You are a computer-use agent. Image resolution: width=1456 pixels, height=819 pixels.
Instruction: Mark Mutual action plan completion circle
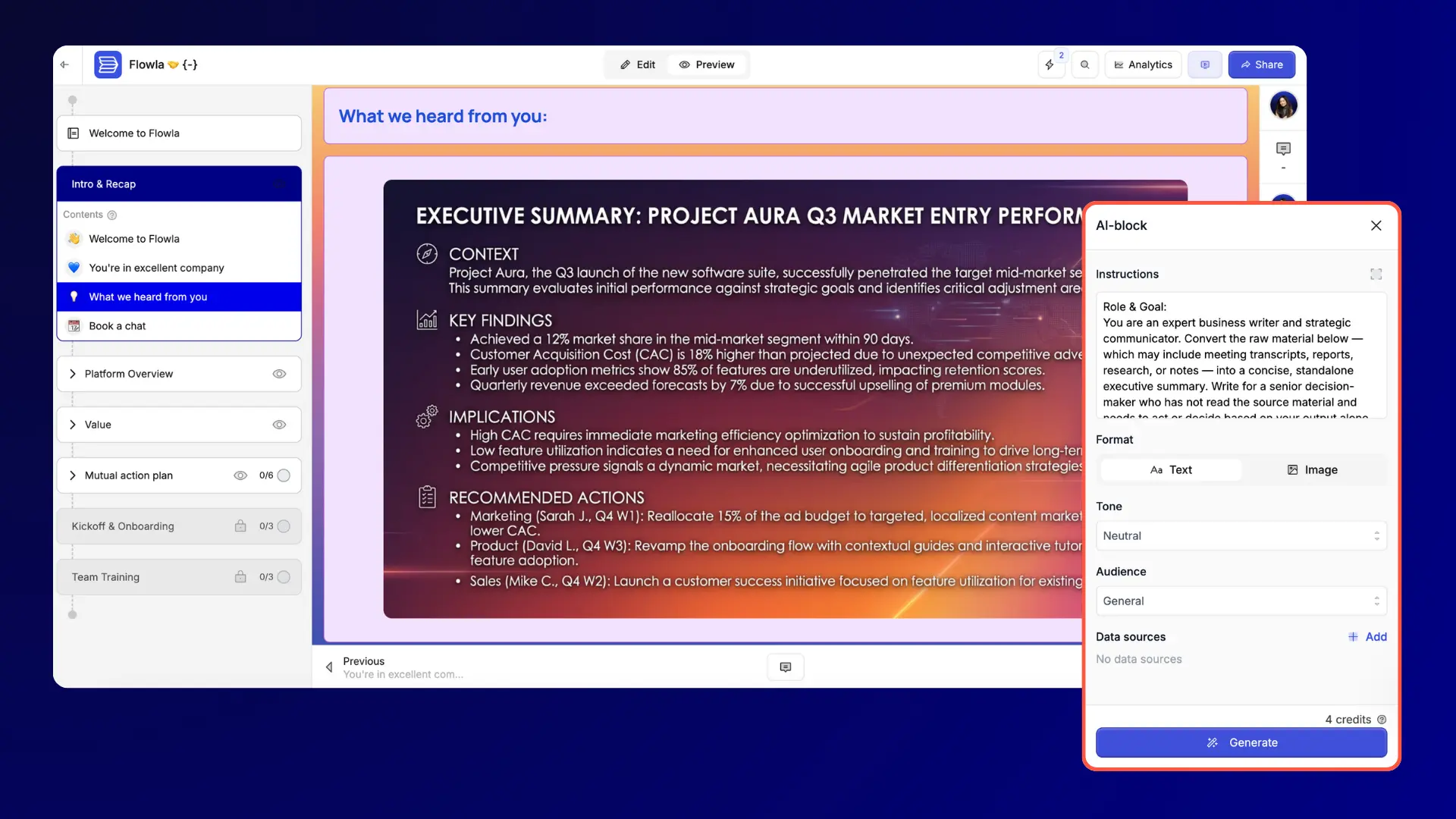click(284, 475)
